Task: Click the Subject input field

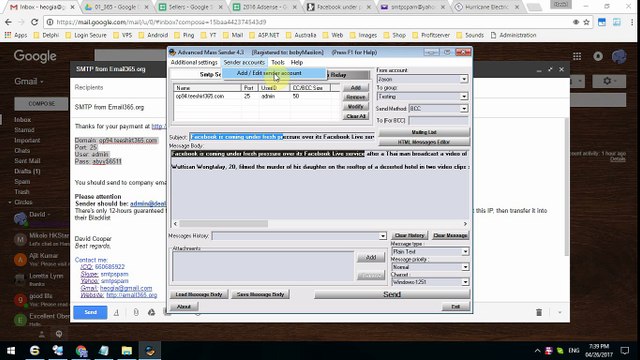Action: coord(282,137)
